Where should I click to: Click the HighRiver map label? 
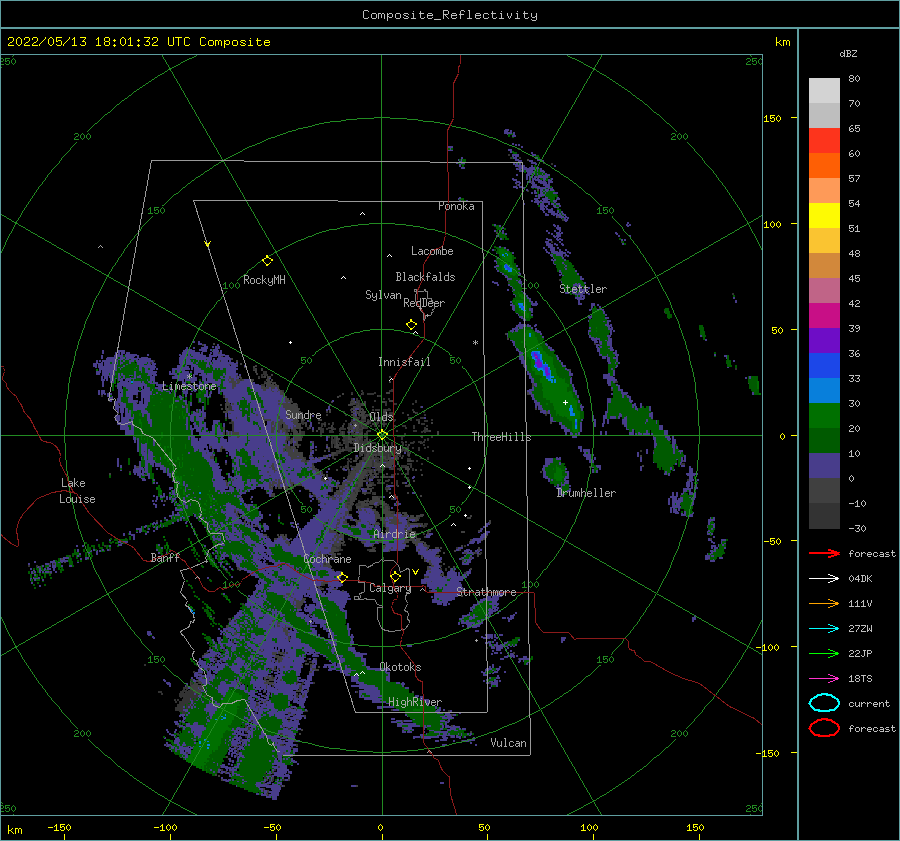point(415,702)
